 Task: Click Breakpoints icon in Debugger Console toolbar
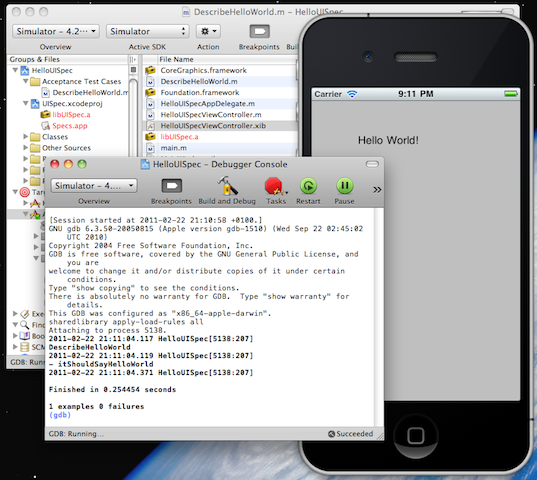172,186
